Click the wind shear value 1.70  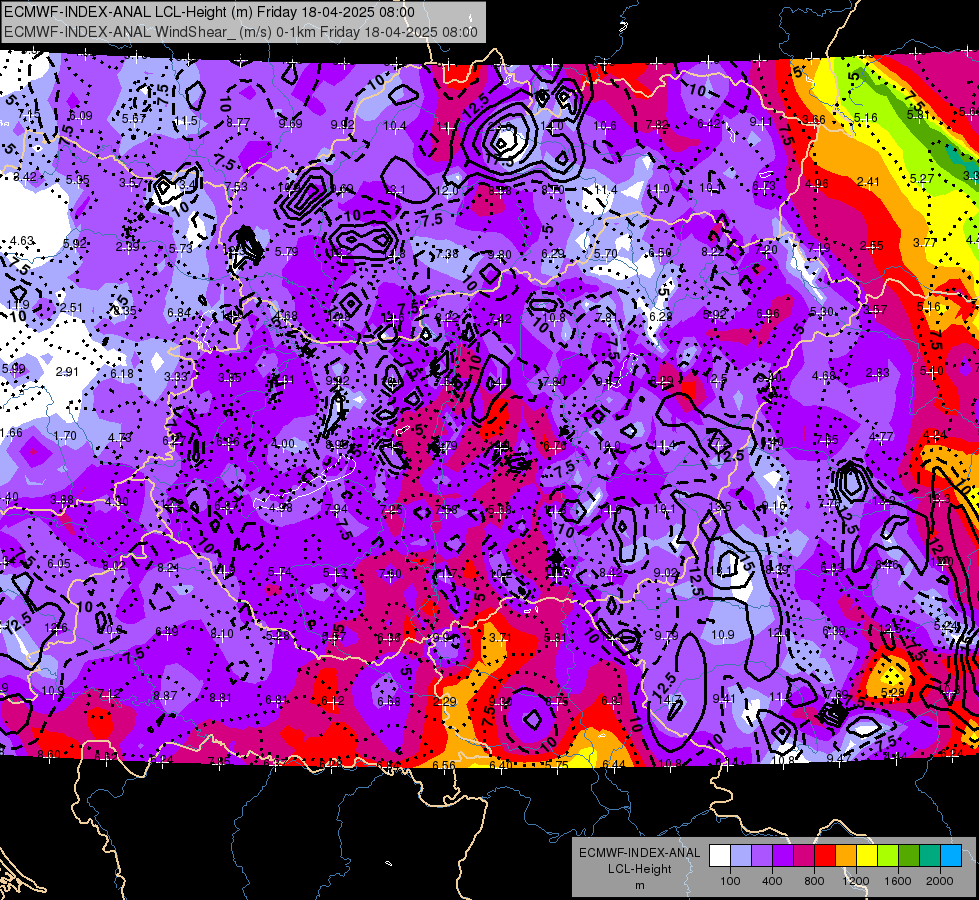coord(65,436)
